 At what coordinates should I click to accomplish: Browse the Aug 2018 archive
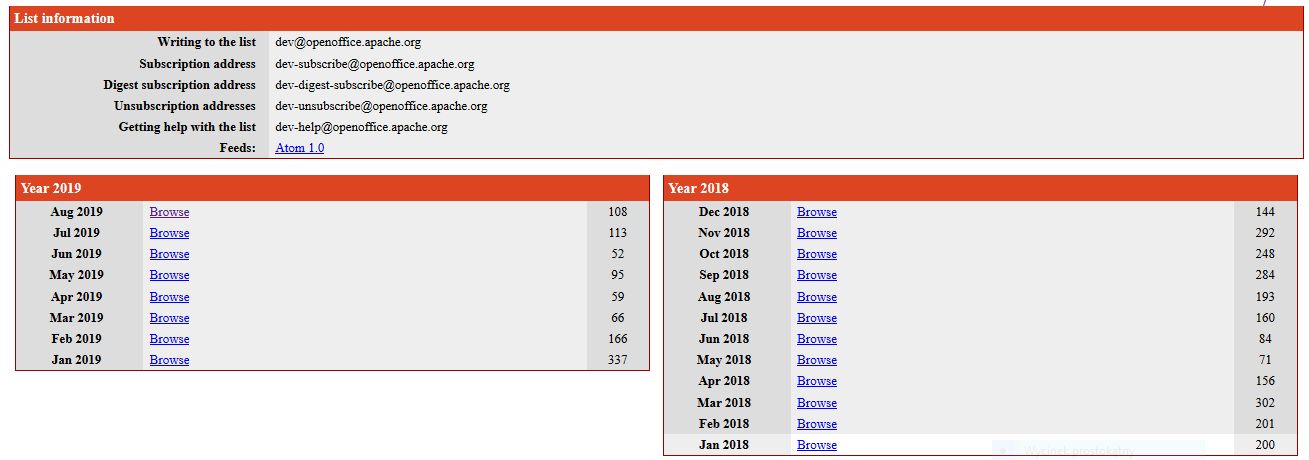[817, 297]
